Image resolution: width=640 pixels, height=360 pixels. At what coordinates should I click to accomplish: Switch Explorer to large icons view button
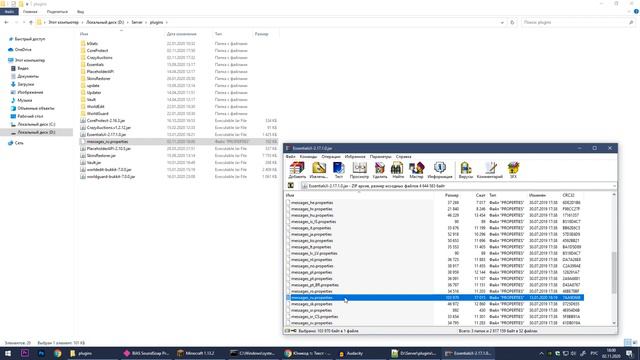635,342
